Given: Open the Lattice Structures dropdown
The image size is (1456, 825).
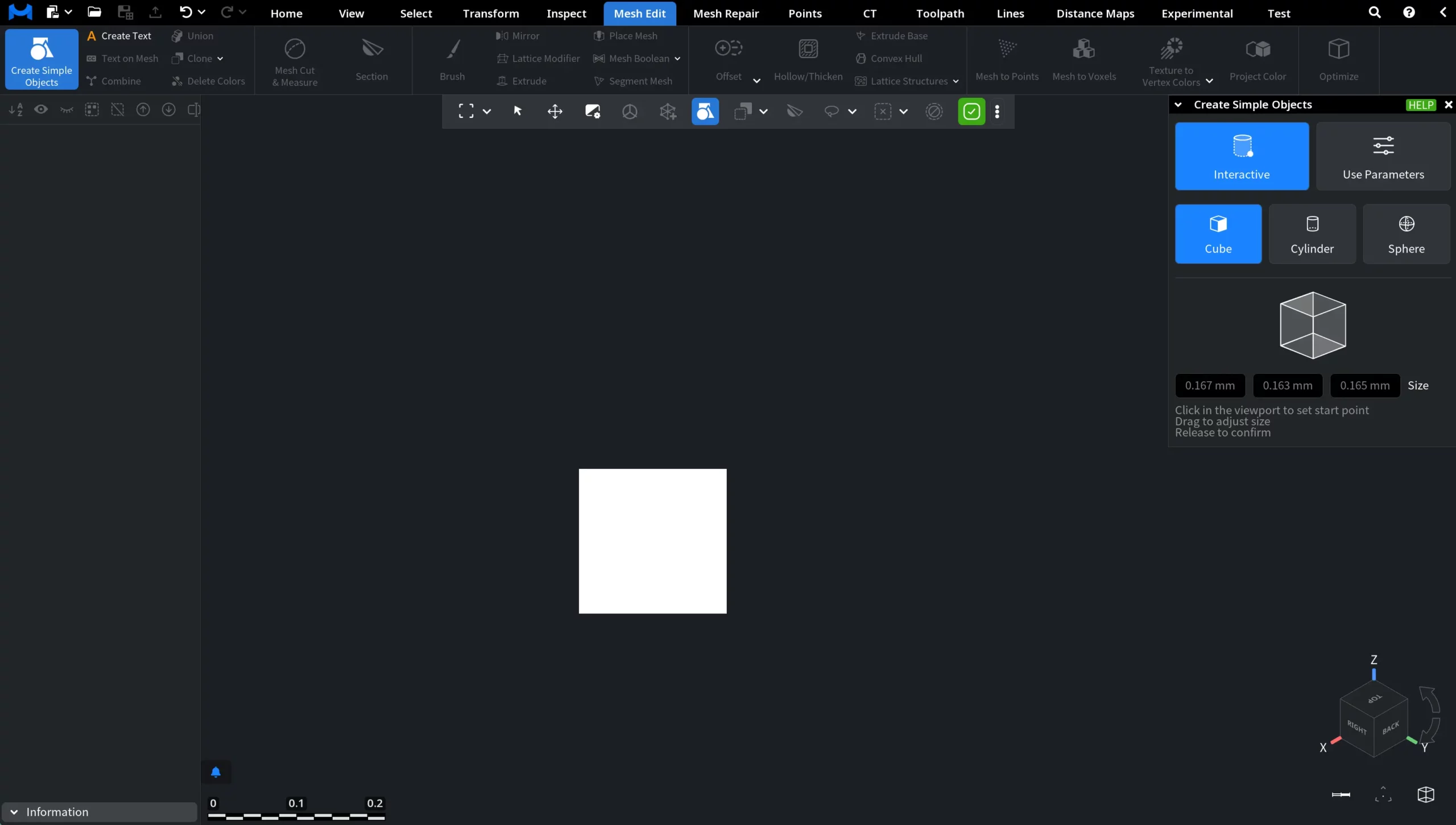Looking at the screenshot, I should click(x=957, y=81).
